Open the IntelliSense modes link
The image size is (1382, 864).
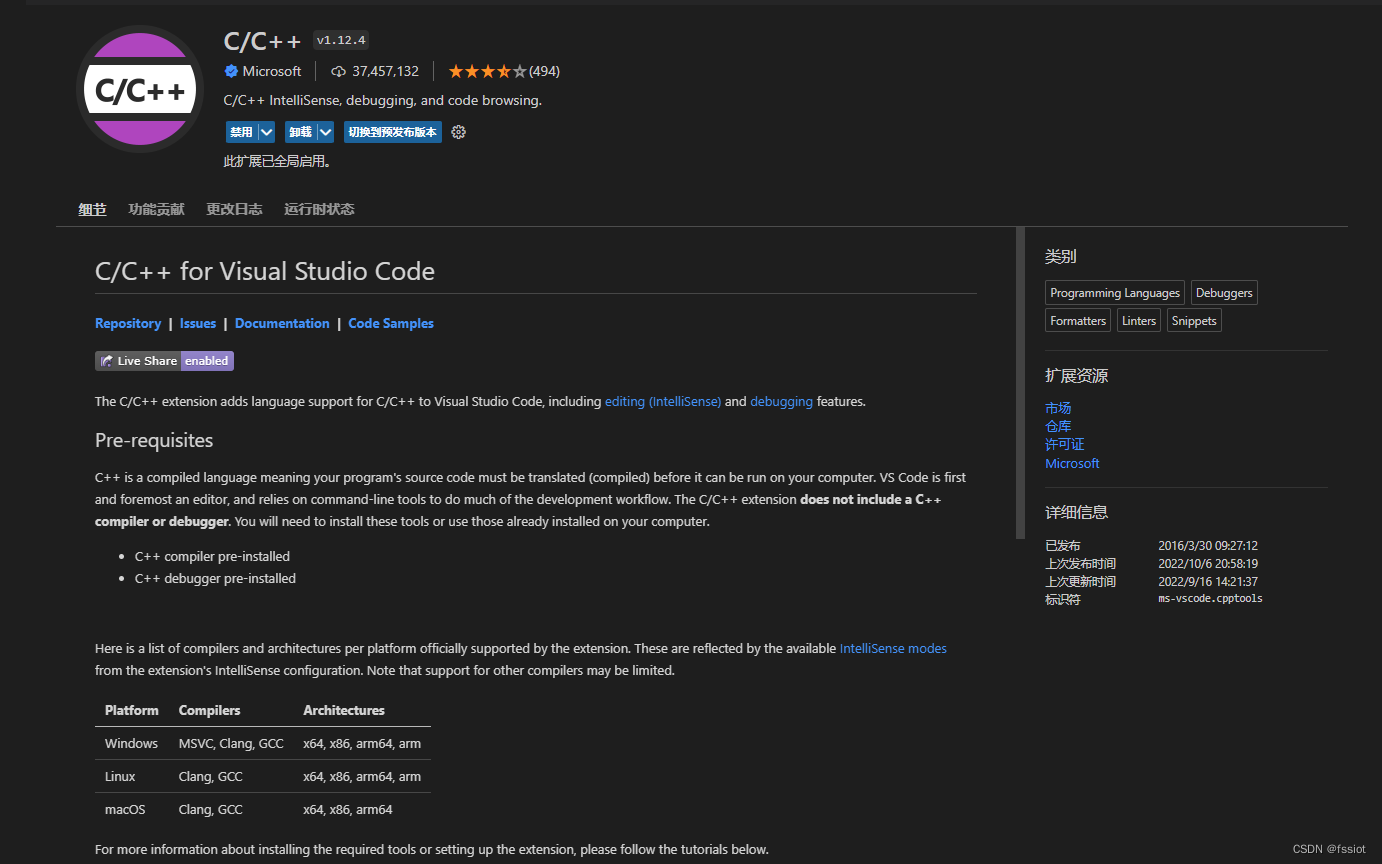893,648
